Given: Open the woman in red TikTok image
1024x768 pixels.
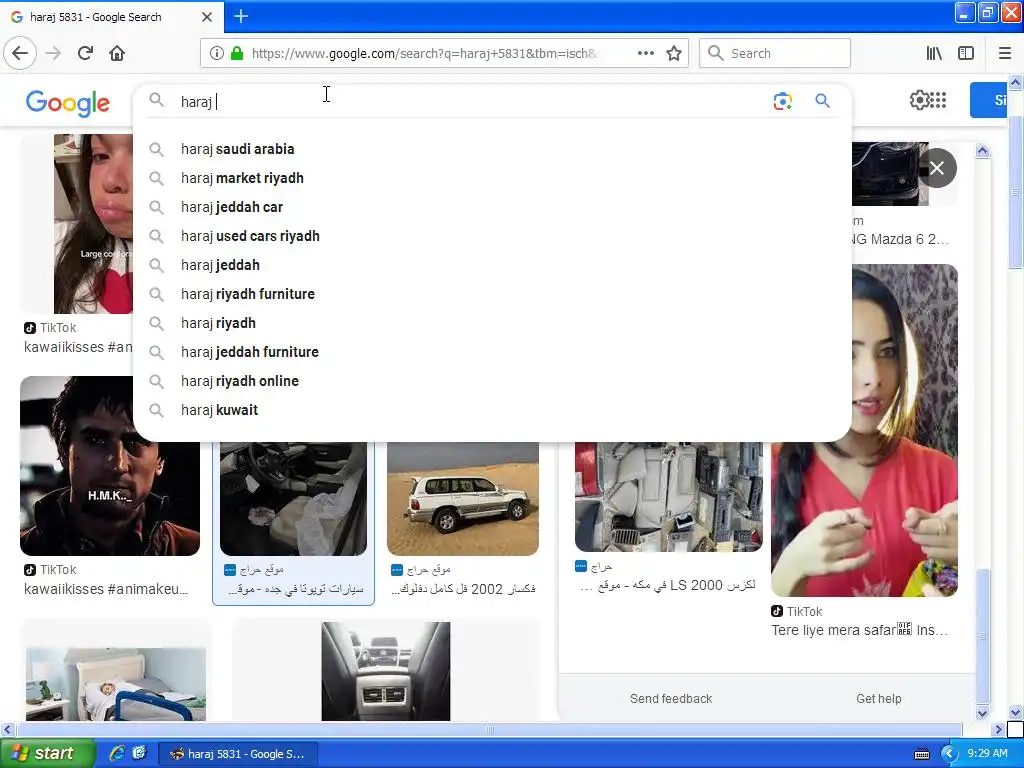Looking at the screenshot, I should coord(864,430).
